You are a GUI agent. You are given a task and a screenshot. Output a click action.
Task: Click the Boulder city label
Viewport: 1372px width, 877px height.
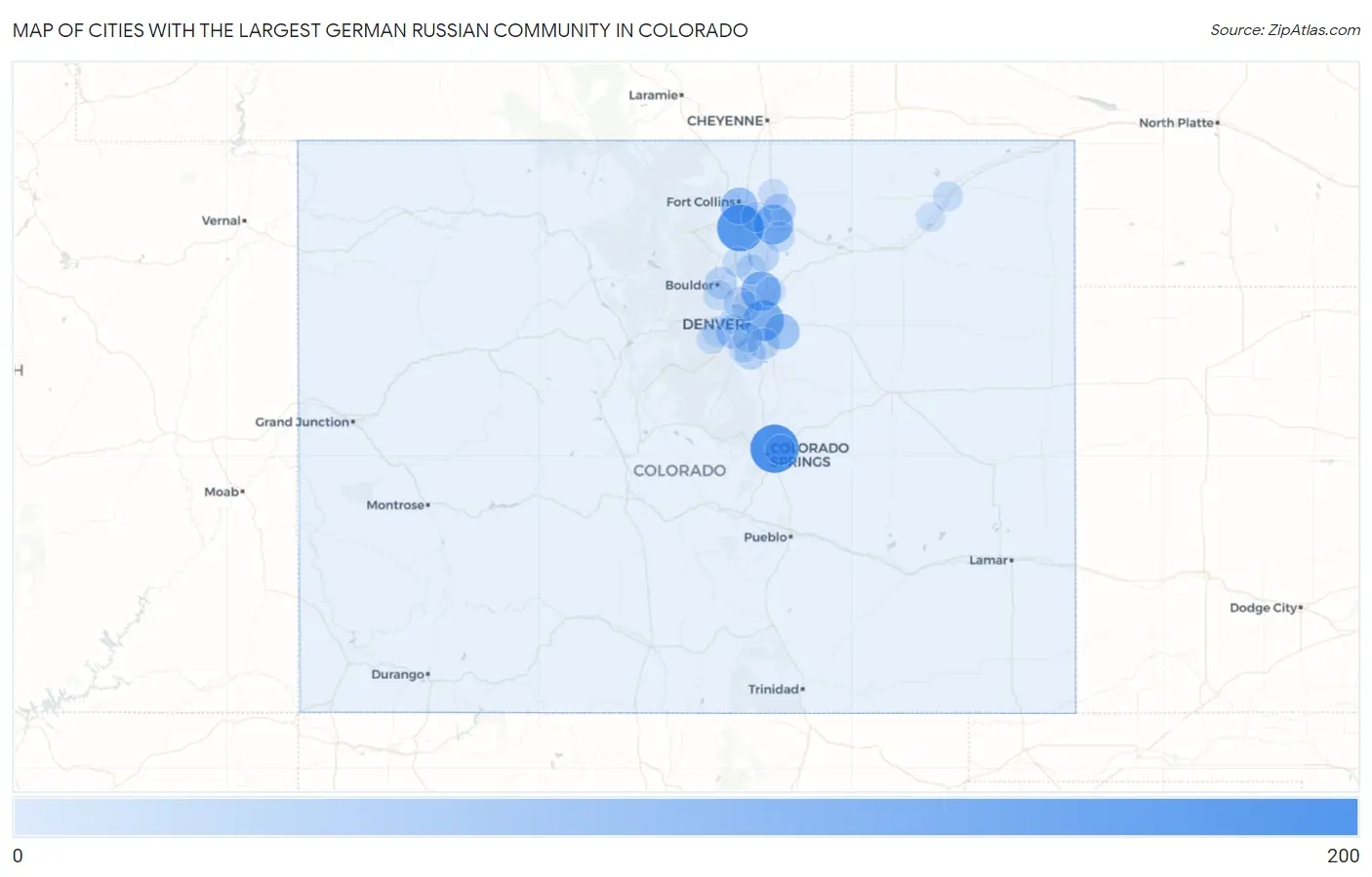click(x=692, y=286)
